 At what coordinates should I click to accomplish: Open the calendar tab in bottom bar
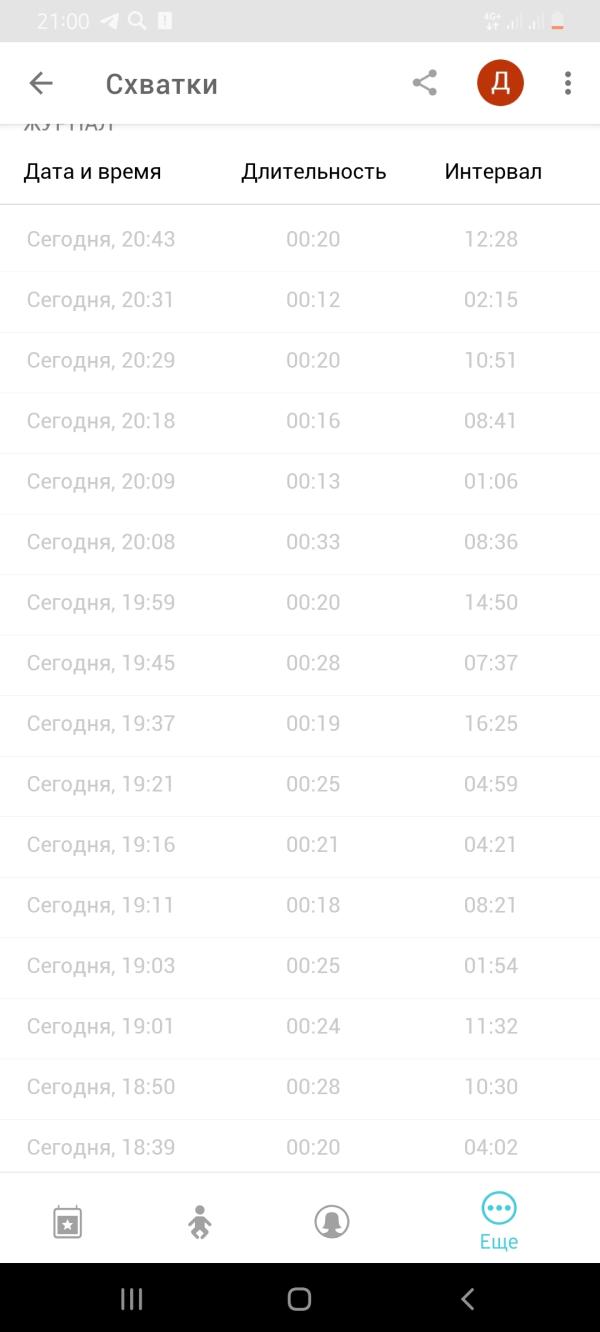click(67, 1221)
